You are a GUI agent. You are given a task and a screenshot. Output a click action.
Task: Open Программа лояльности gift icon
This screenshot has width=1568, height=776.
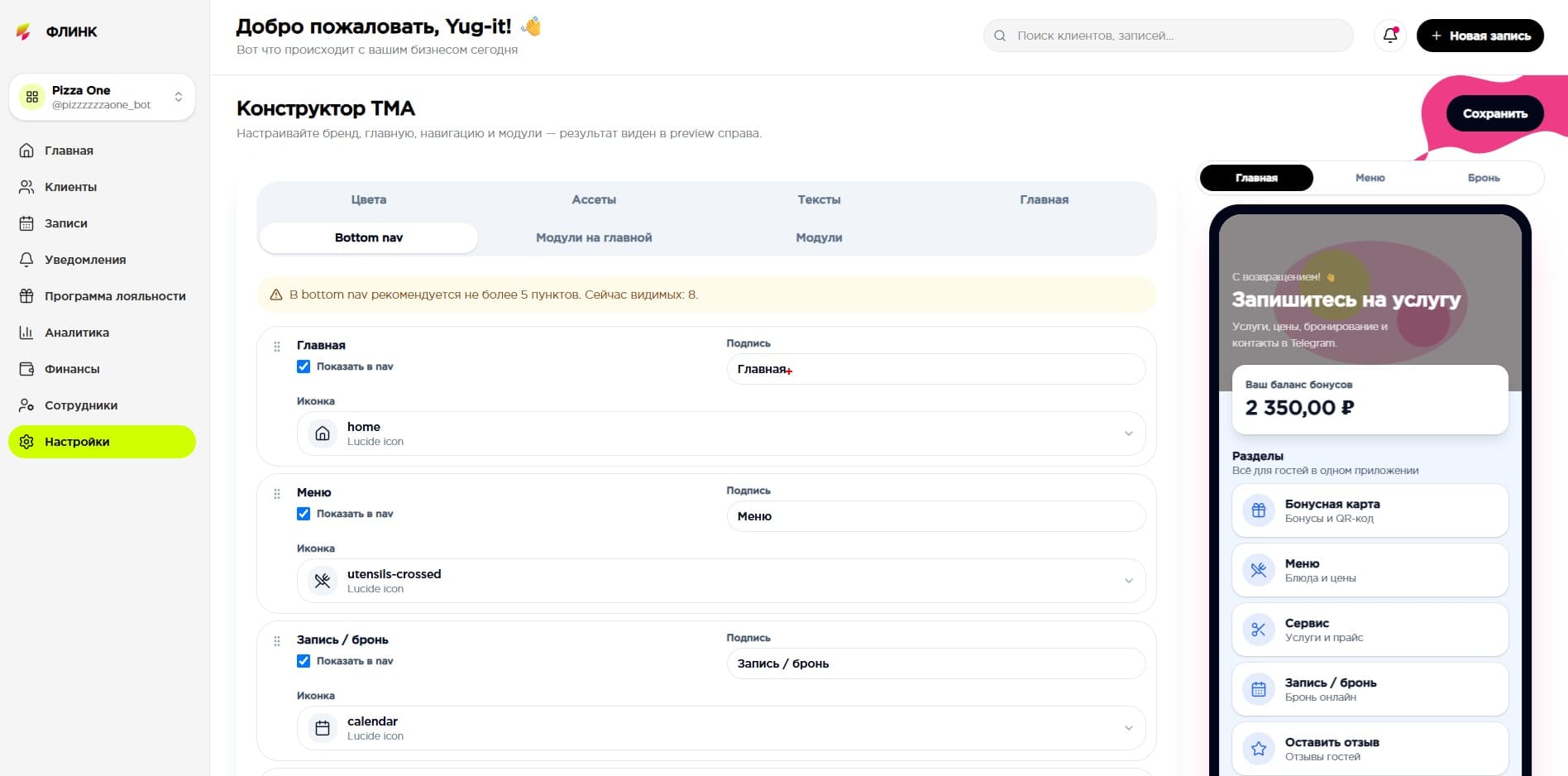(26, 296)
